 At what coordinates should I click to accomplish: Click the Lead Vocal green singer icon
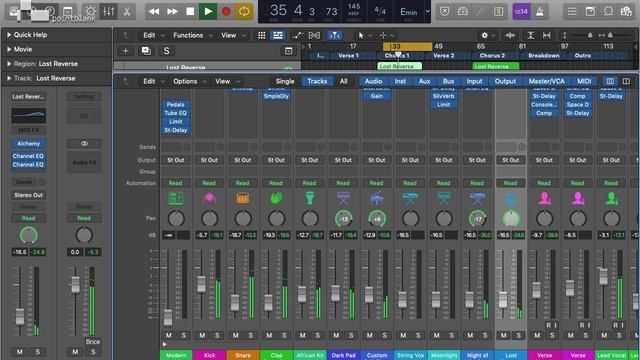(x=611, y=198)
